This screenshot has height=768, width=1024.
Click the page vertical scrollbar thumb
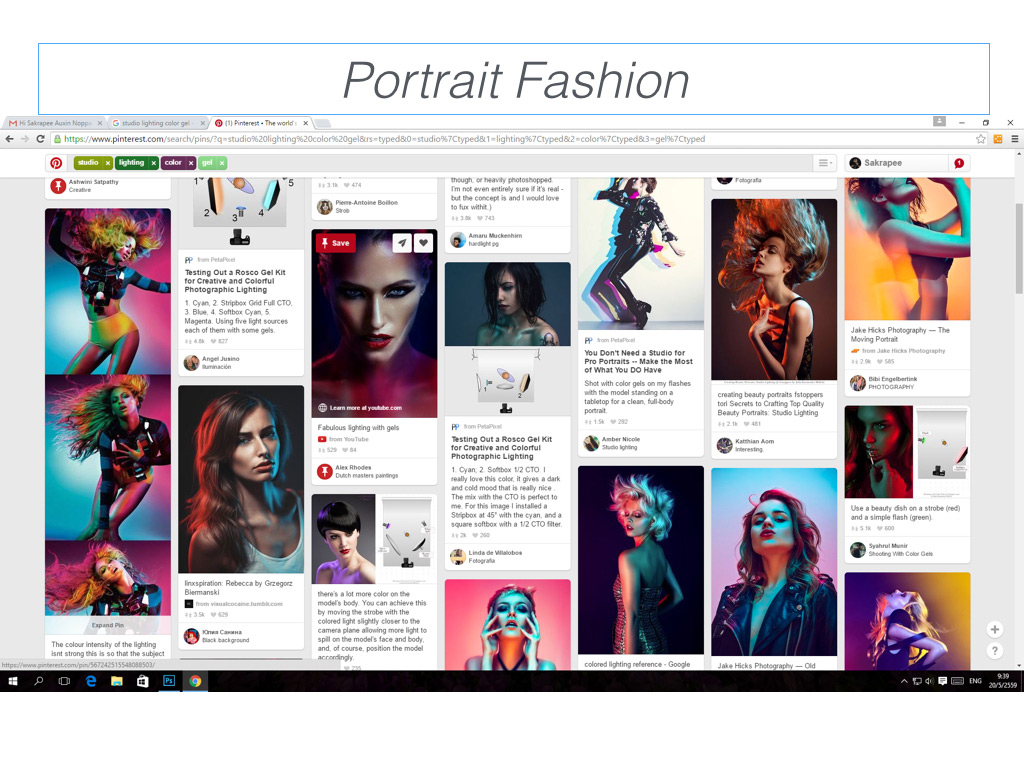pyautogui.click(x=1019, y=248)
